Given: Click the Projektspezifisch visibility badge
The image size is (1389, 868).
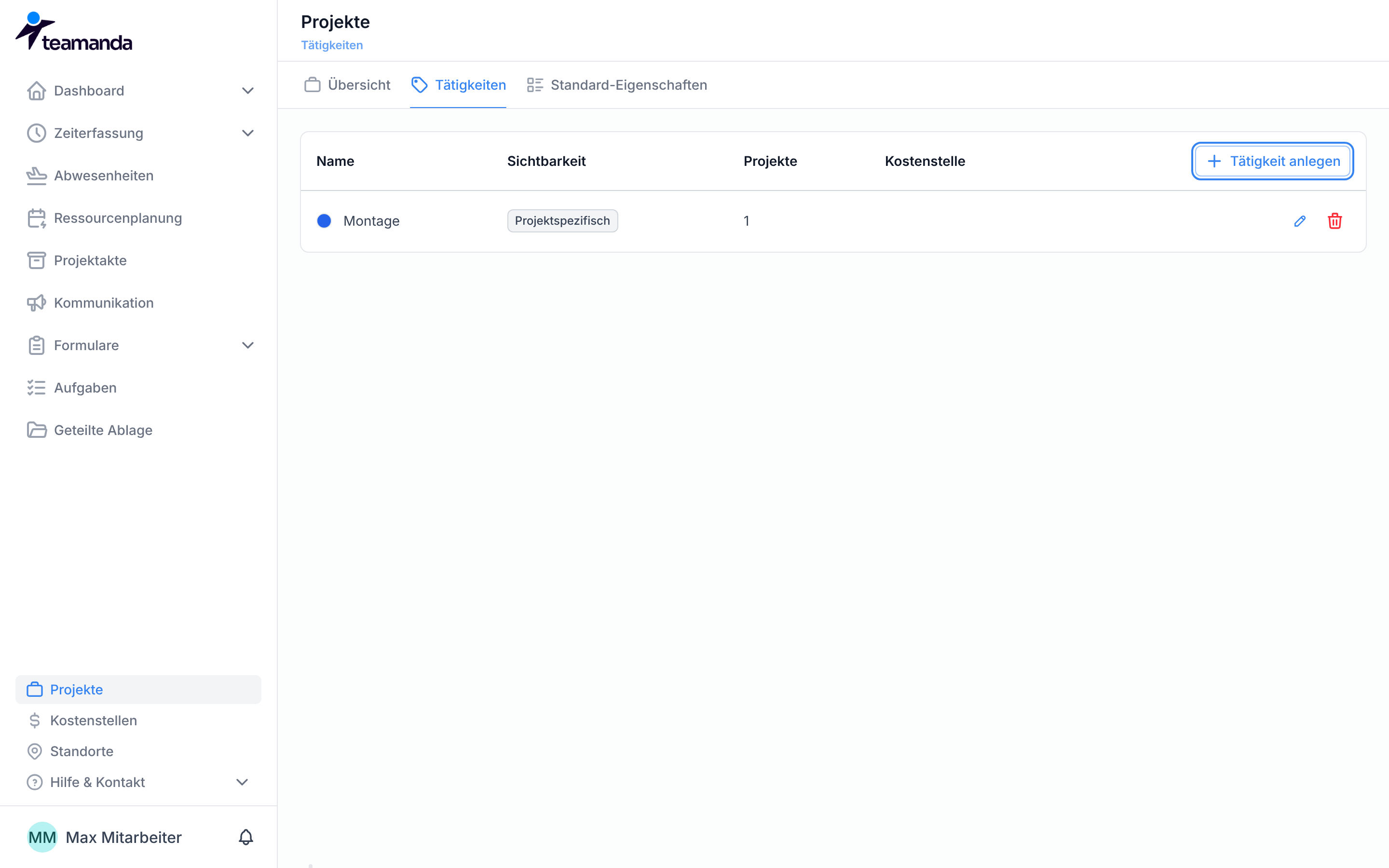Looking at the screenshot, I should tap(562, 221).
